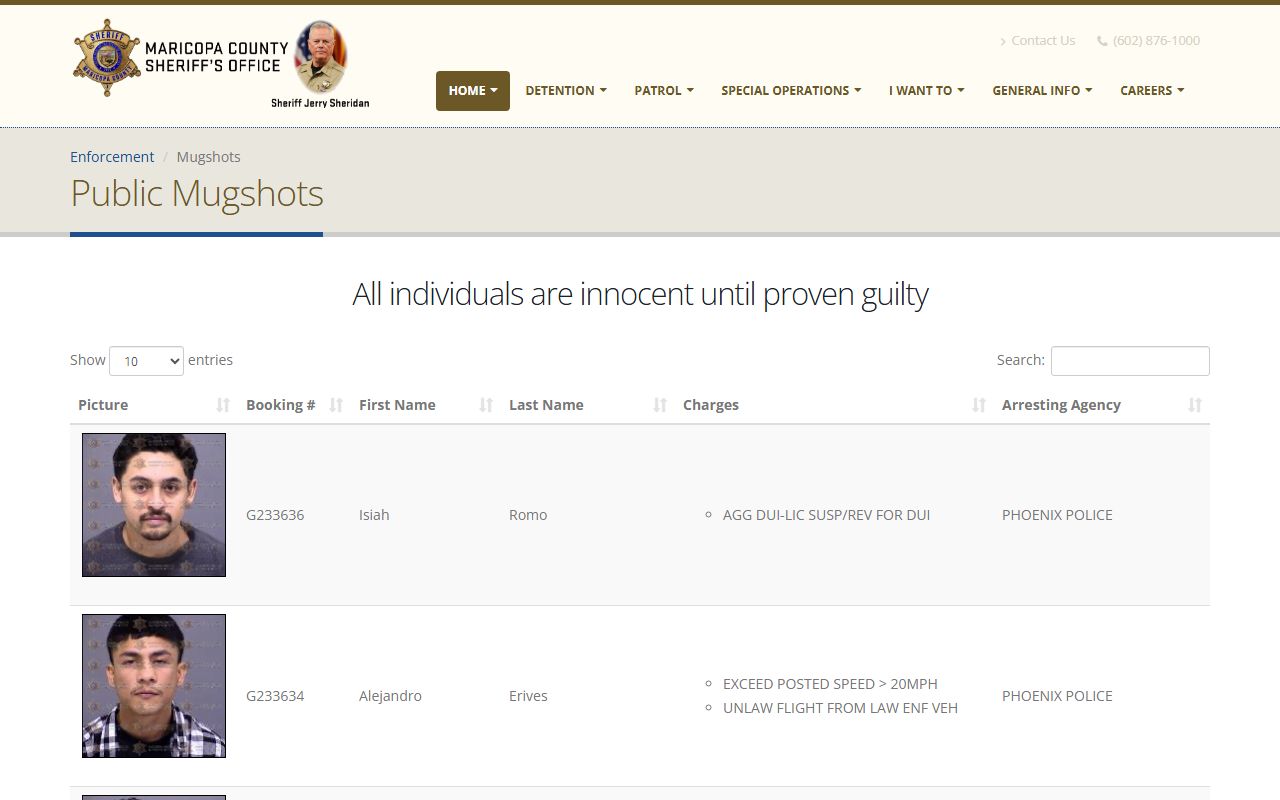The width and height of the screenshot is (1280, 800).
Task: Click PHOENIX POLICE in Romo's row
Action: pyautogui.click(x=1057, y=515)
